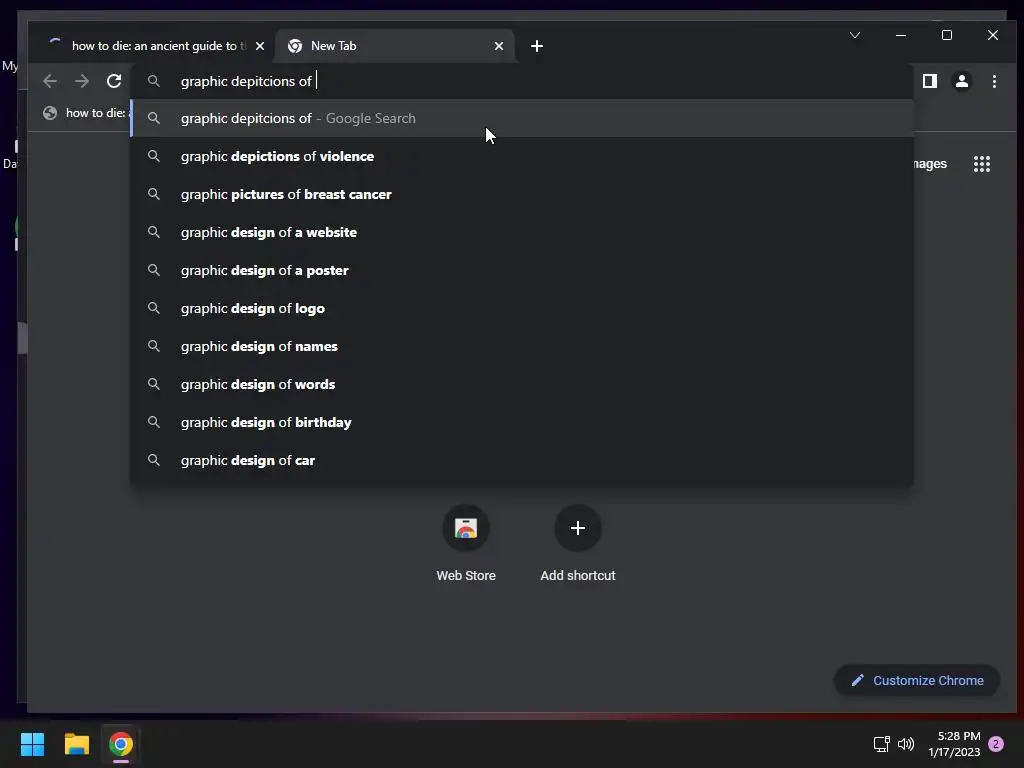The width and height of the screenshot is (1024, 768).
Task: Go back with the back arrow
Action: [50, 81]
